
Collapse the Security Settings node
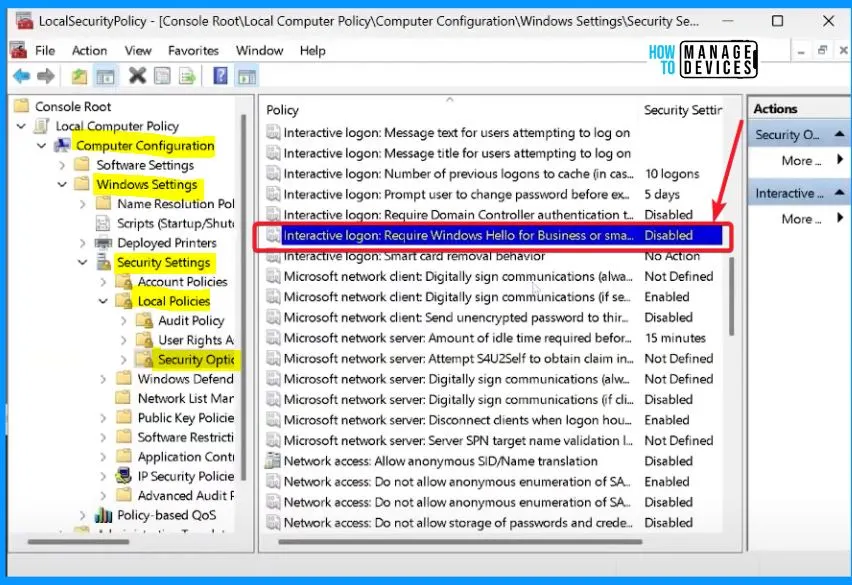(83, 262)
